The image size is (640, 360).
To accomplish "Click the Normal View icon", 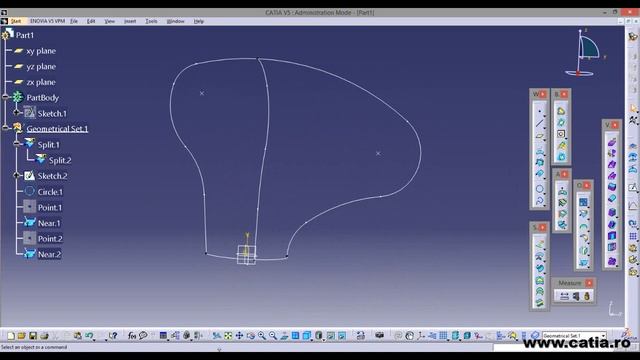I will pos(284,336).
